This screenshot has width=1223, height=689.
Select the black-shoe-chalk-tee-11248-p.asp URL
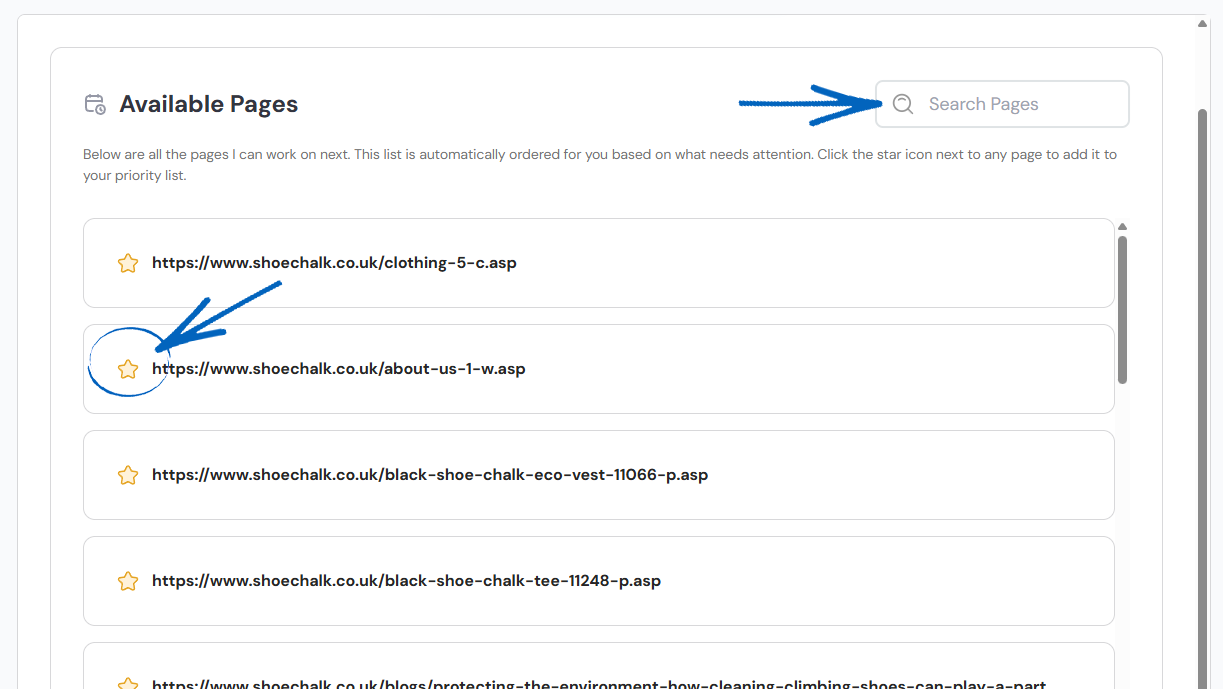click(x=406, y=581)
